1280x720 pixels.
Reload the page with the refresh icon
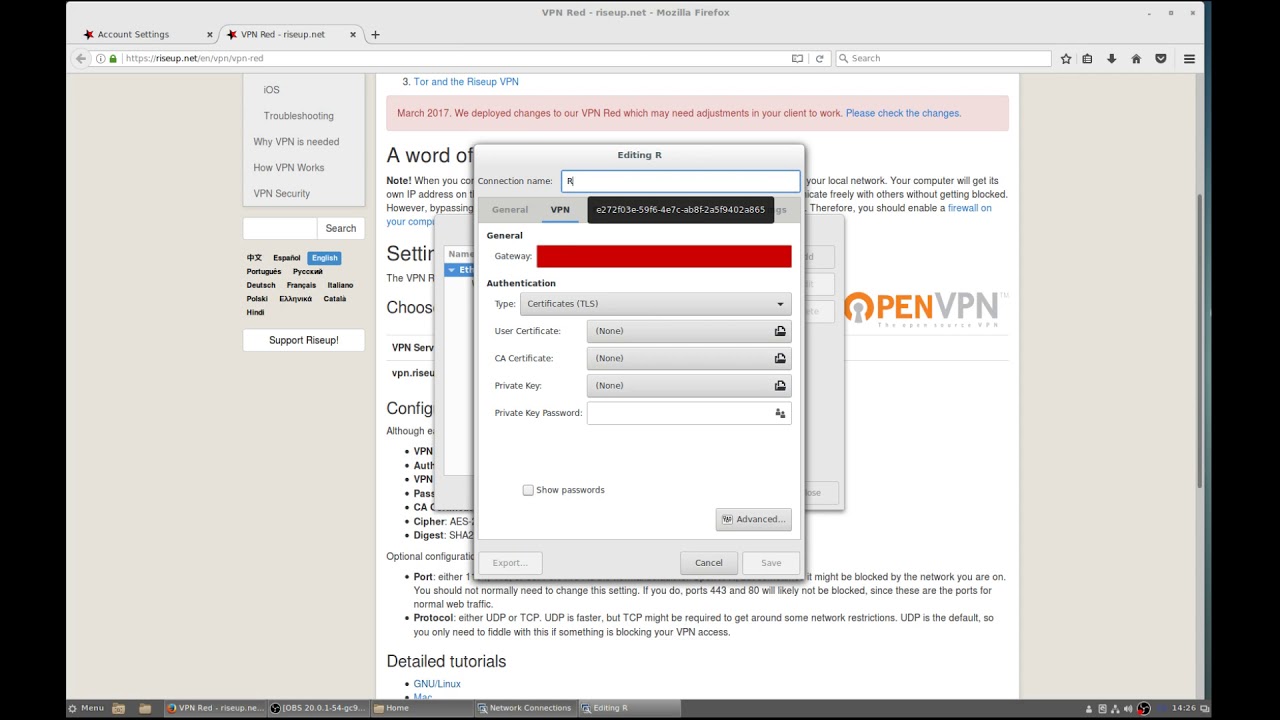point(819,59)
